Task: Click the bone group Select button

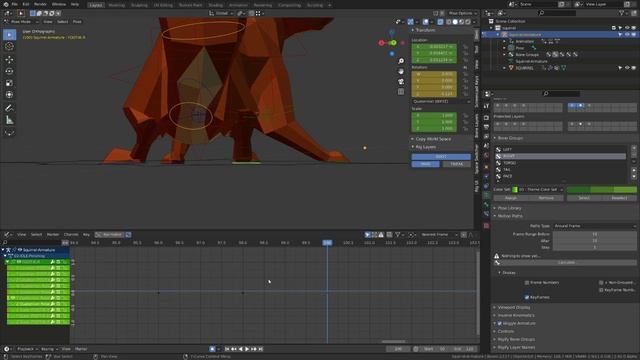Action: tap(584, 198)
